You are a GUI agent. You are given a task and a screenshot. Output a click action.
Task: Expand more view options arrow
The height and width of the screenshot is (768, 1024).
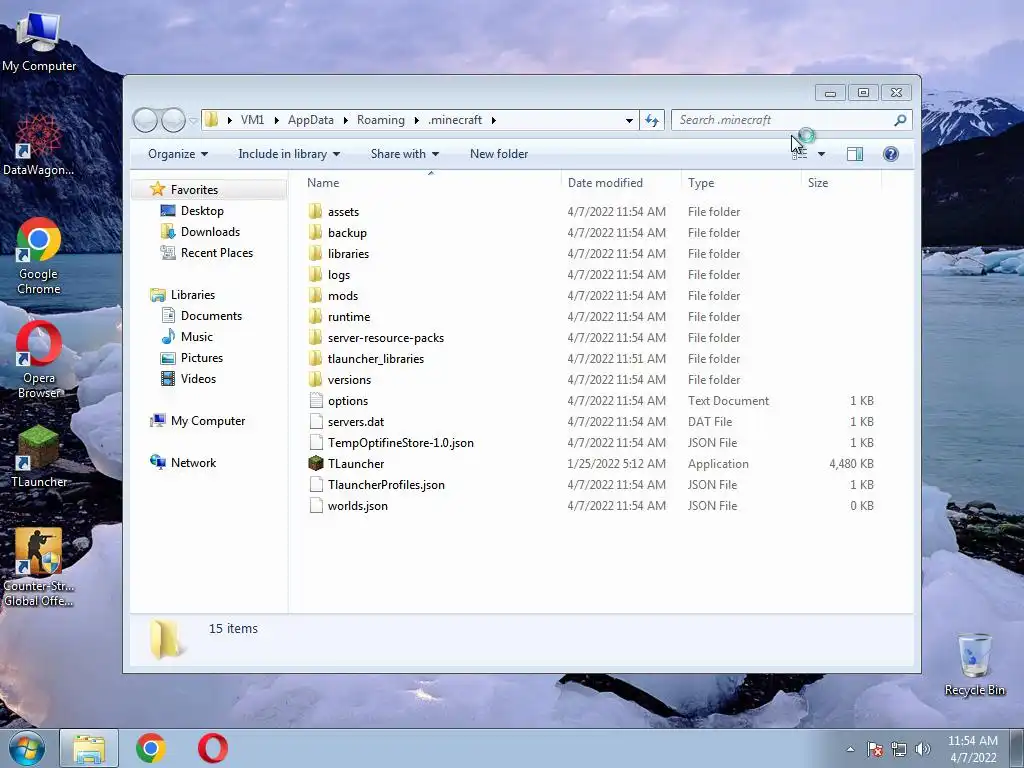tap(821, 154)
